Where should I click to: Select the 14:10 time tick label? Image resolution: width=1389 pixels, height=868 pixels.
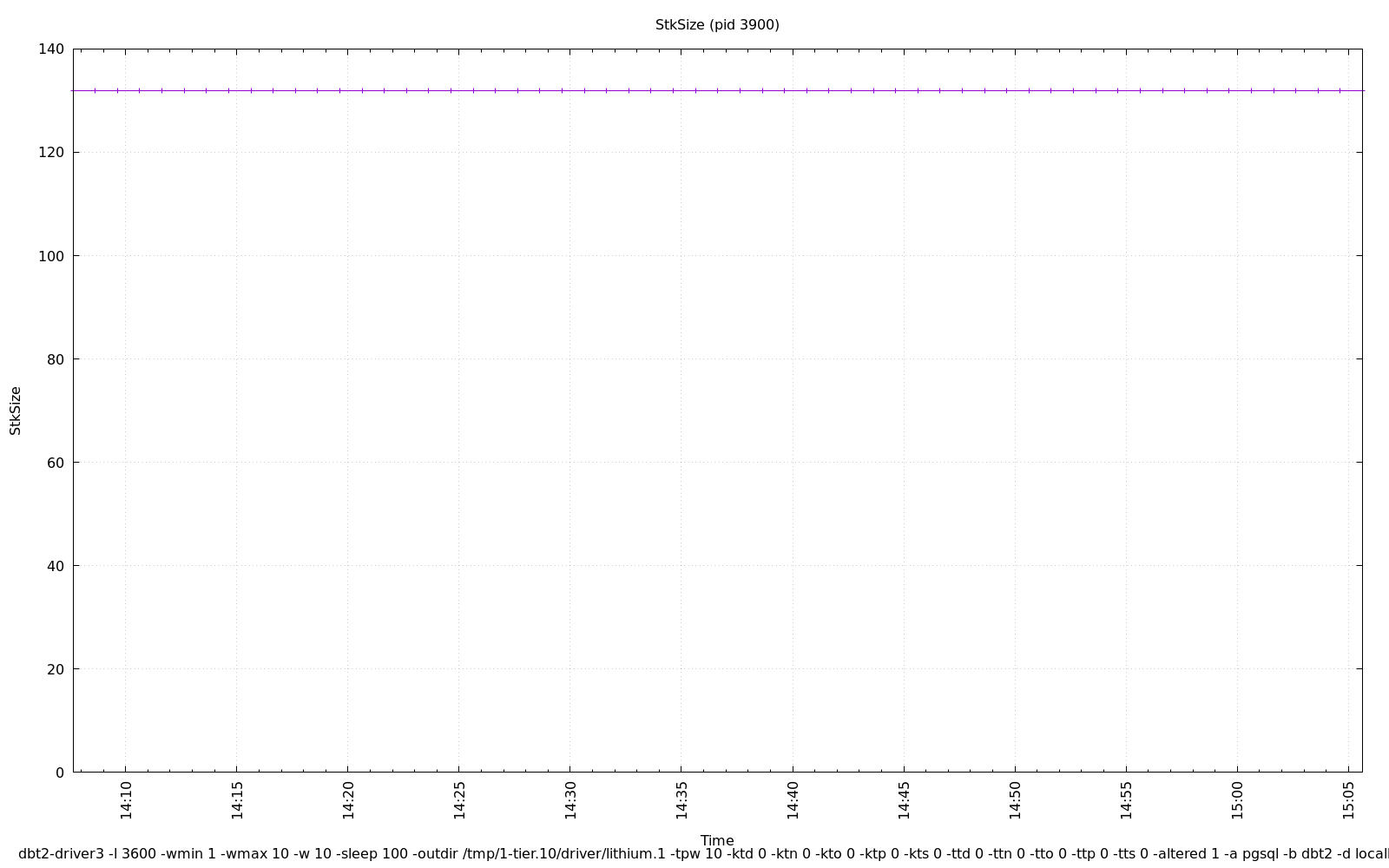(125, 799)
